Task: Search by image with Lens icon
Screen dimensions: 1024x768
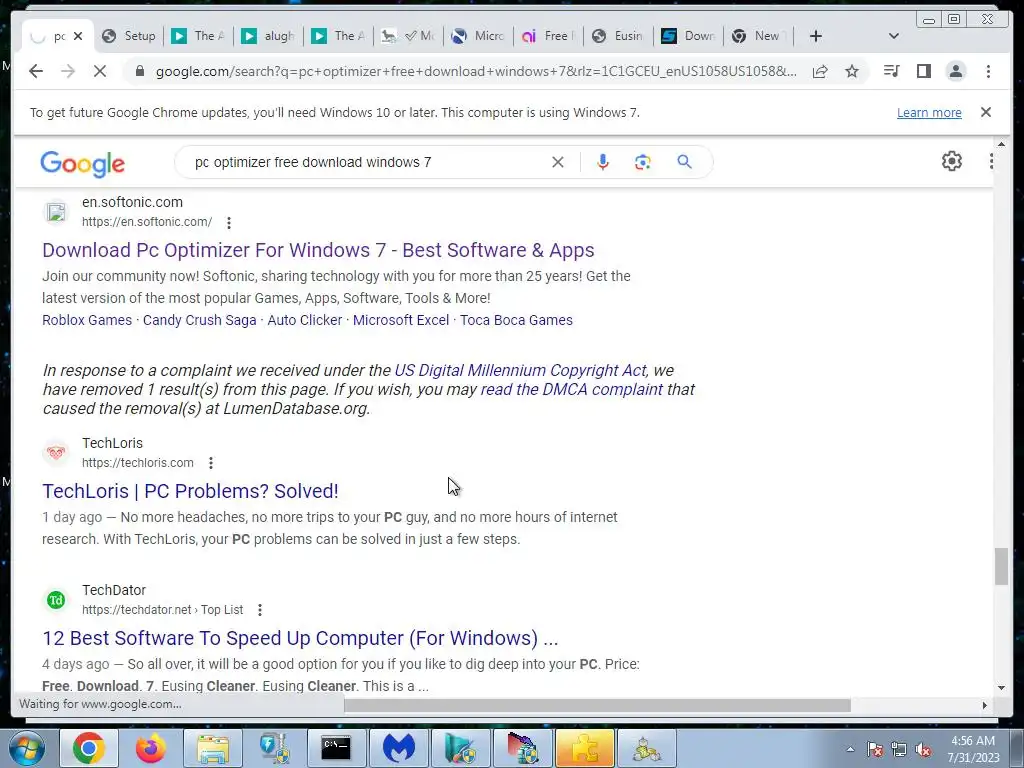Action: 643,162
